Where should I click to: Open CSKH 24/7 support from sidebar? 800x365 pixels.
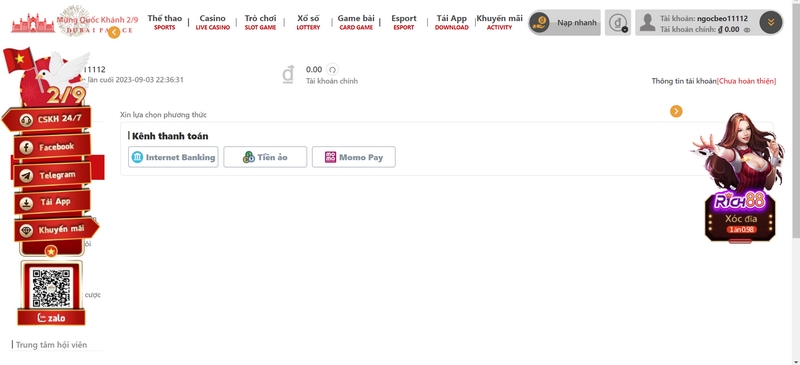click(47, 119)
